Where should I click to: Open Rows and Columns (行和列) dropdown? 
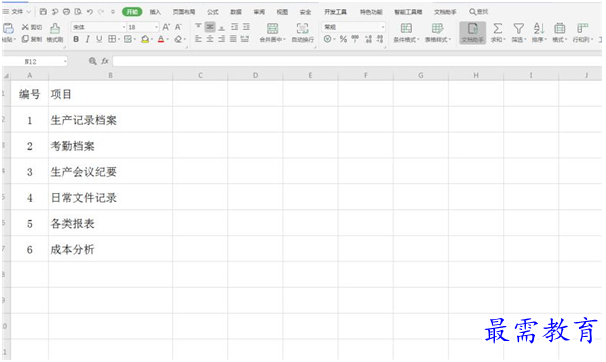[582, 32]
